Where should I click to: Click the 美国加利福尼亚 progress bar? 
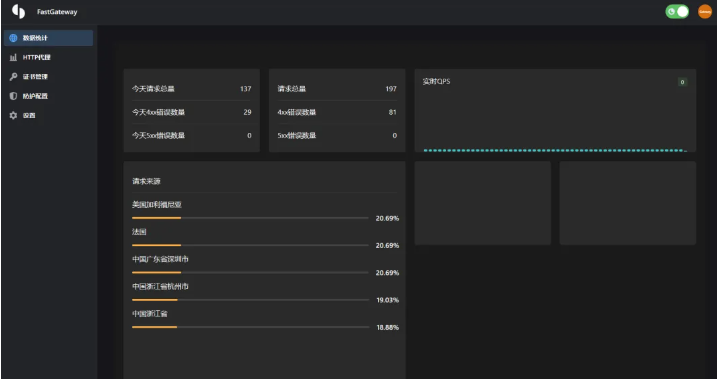click(x=250, y=218)
